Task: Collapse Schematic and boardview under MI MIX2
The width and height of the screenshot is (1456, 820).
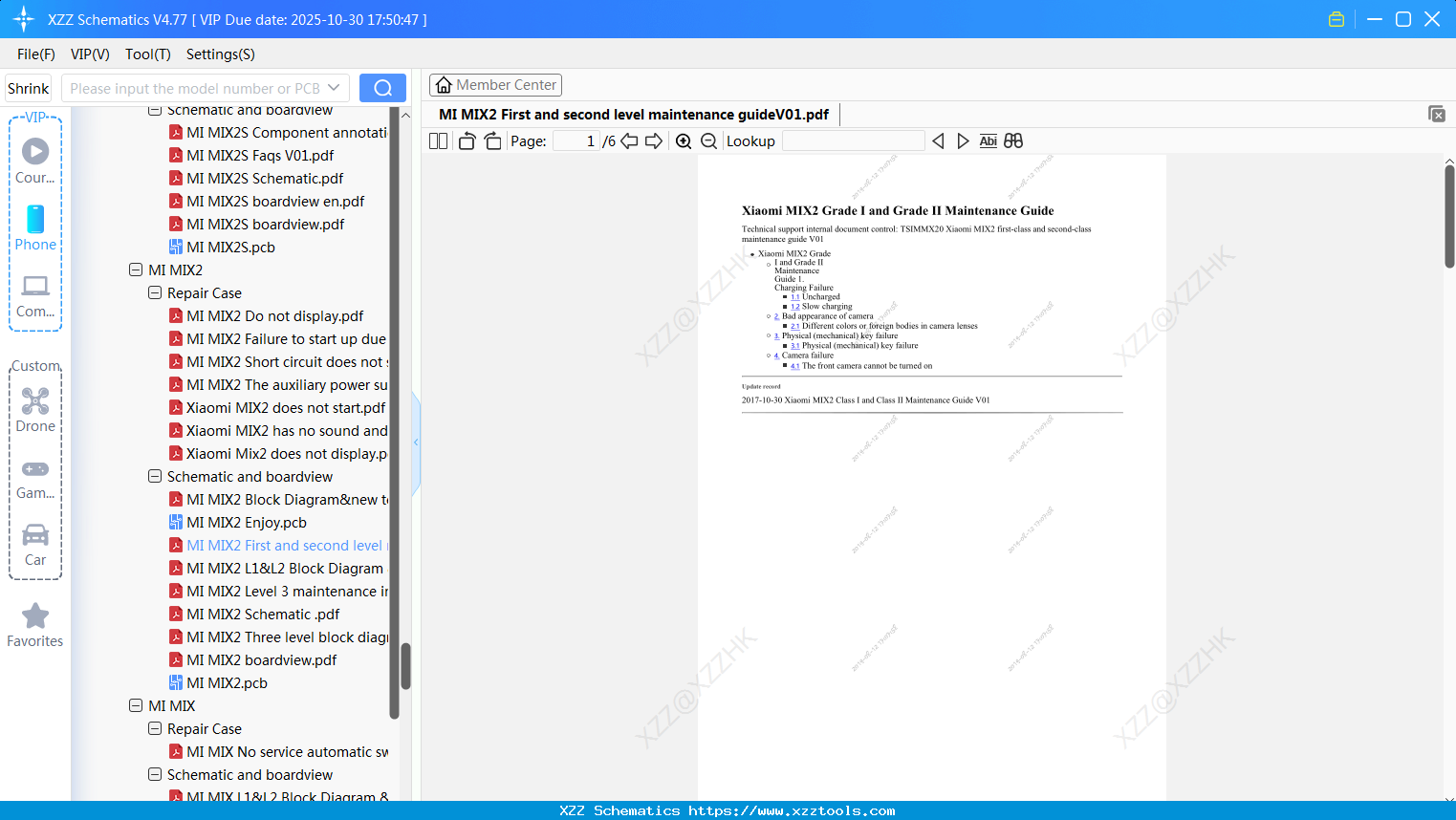Action: (x=155, y=477)
